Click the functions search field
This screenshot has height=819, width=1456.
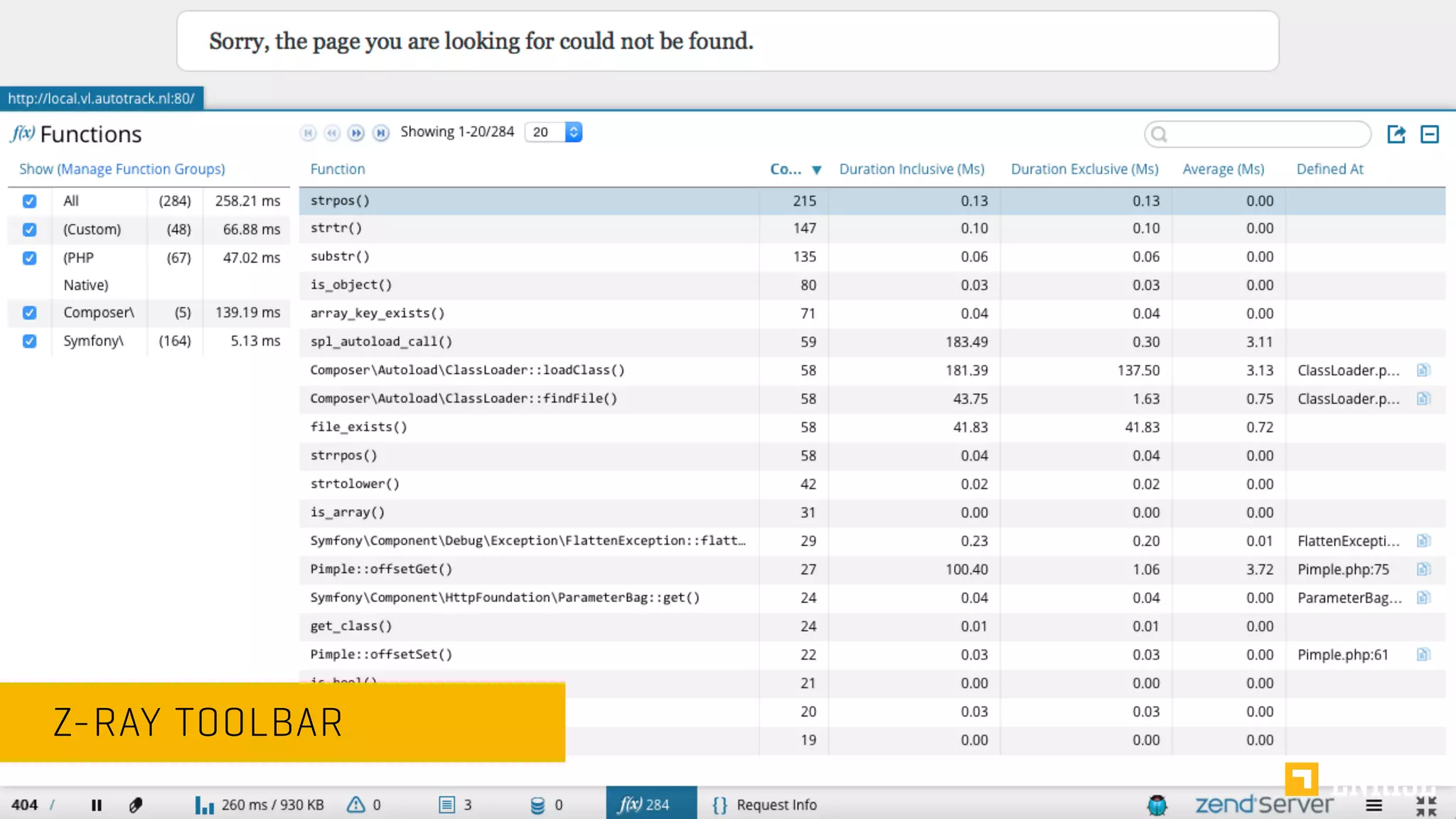pyautogui.click(x=1264, y=134)
